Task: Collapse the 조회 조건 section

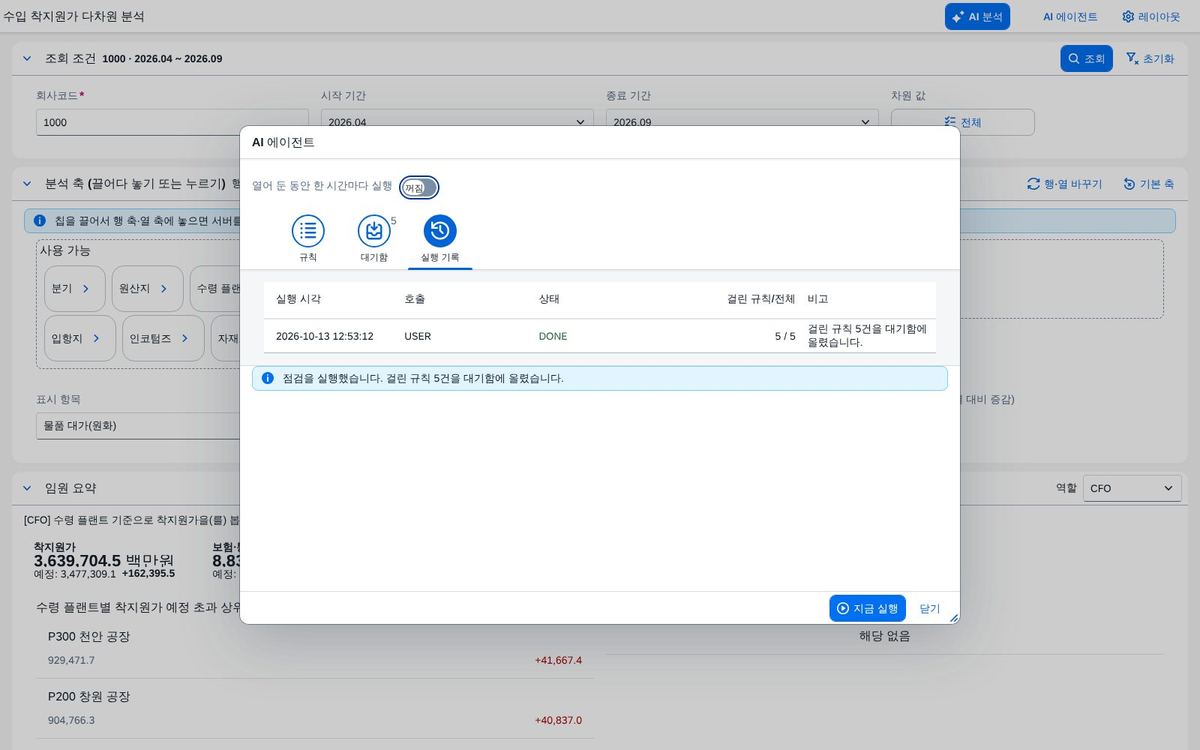Action: (x=27, y=59)
